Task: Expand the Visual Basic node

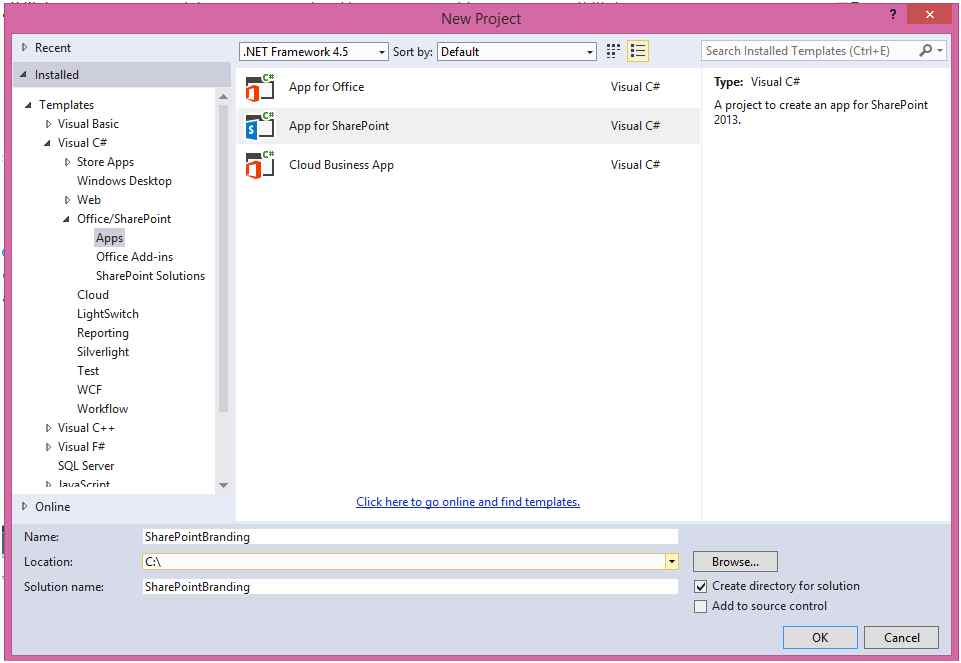Action: point(48,124)
